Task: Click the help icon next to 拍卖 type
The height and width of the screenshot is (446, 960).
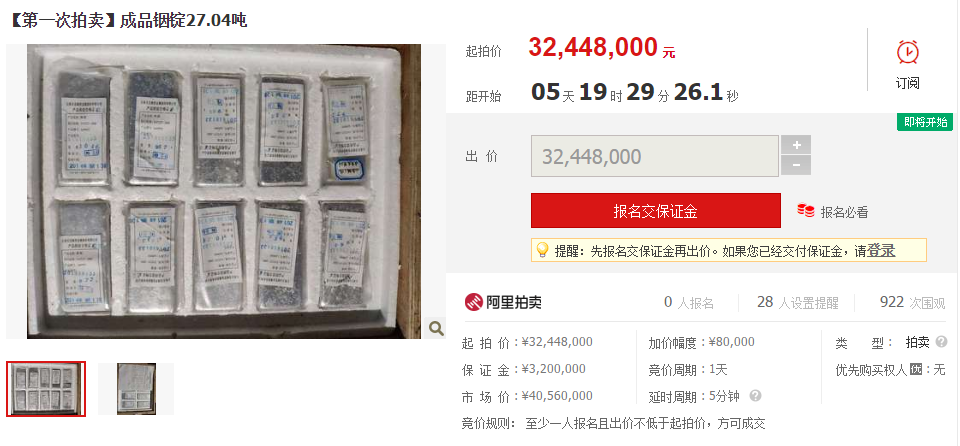Action: point(942,342)
